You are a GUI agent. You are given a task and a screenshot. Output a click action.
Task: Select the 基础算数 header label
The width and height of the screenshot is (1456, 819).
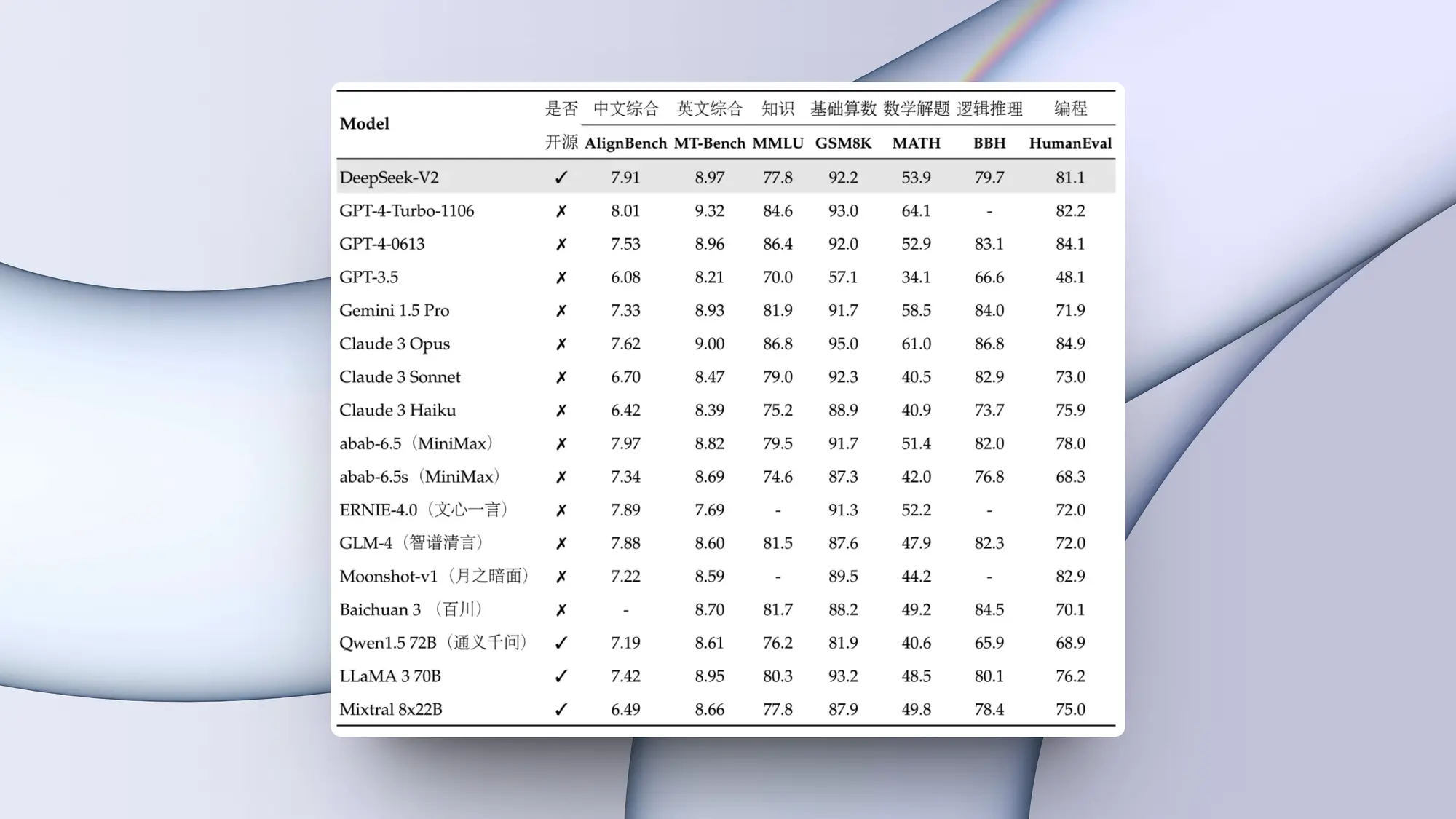[843, 109]
